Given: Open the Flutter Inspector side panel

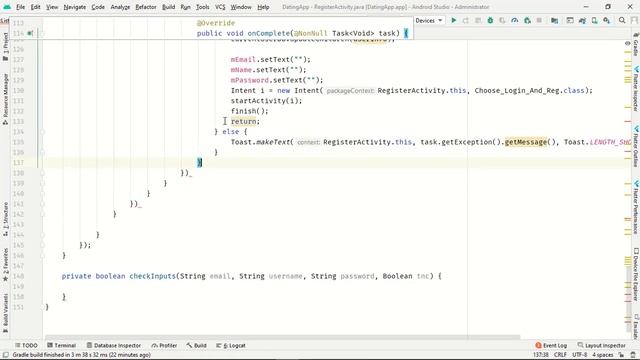Looking at the screenshot, I should pos(636,89).
